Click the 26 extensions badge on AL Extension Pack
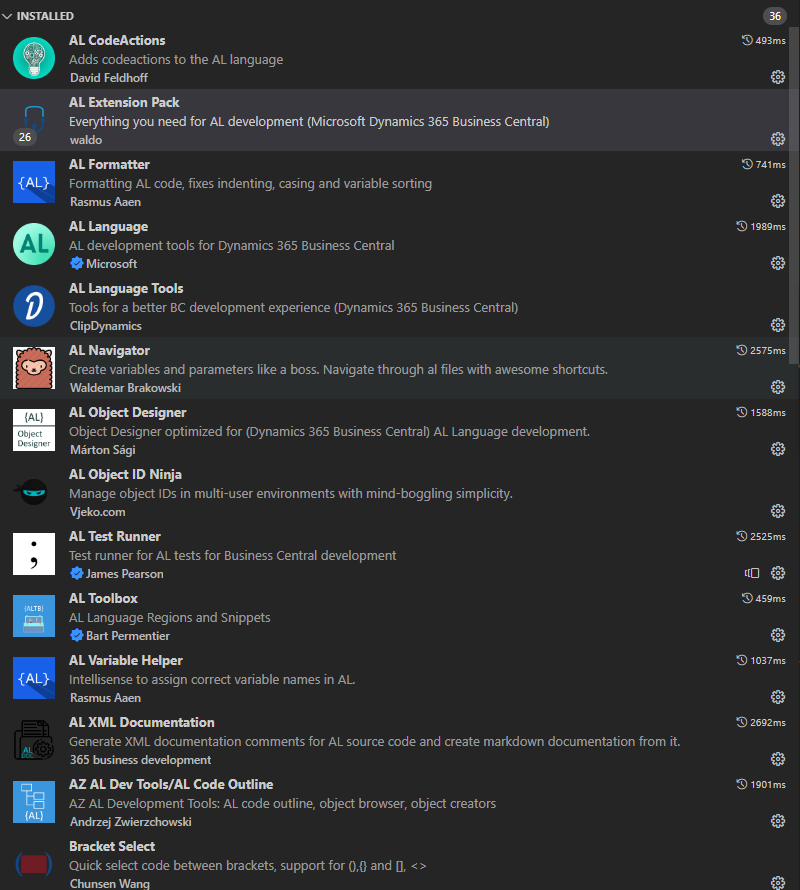This screenshot has height=890, width=800. [25, 137]
